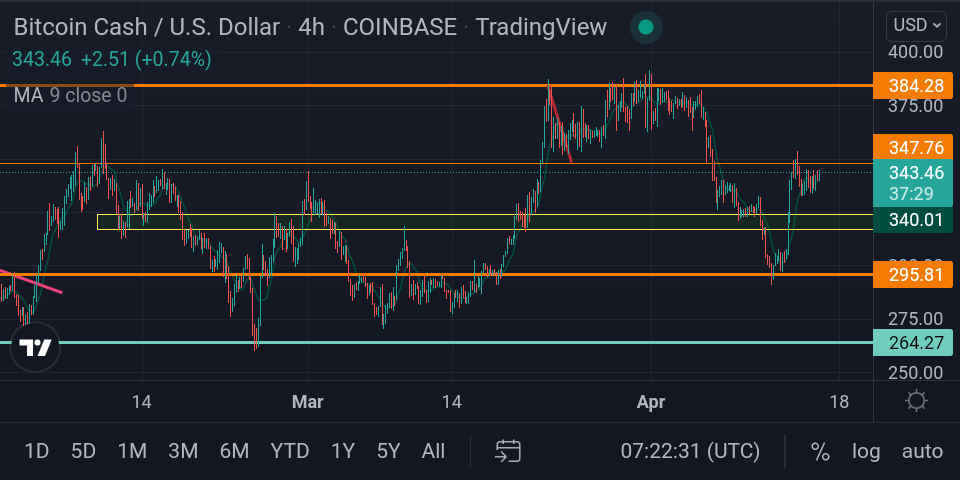Click the 343.46 +2.51 (+0.74%) quote

[x=112, y=59]
